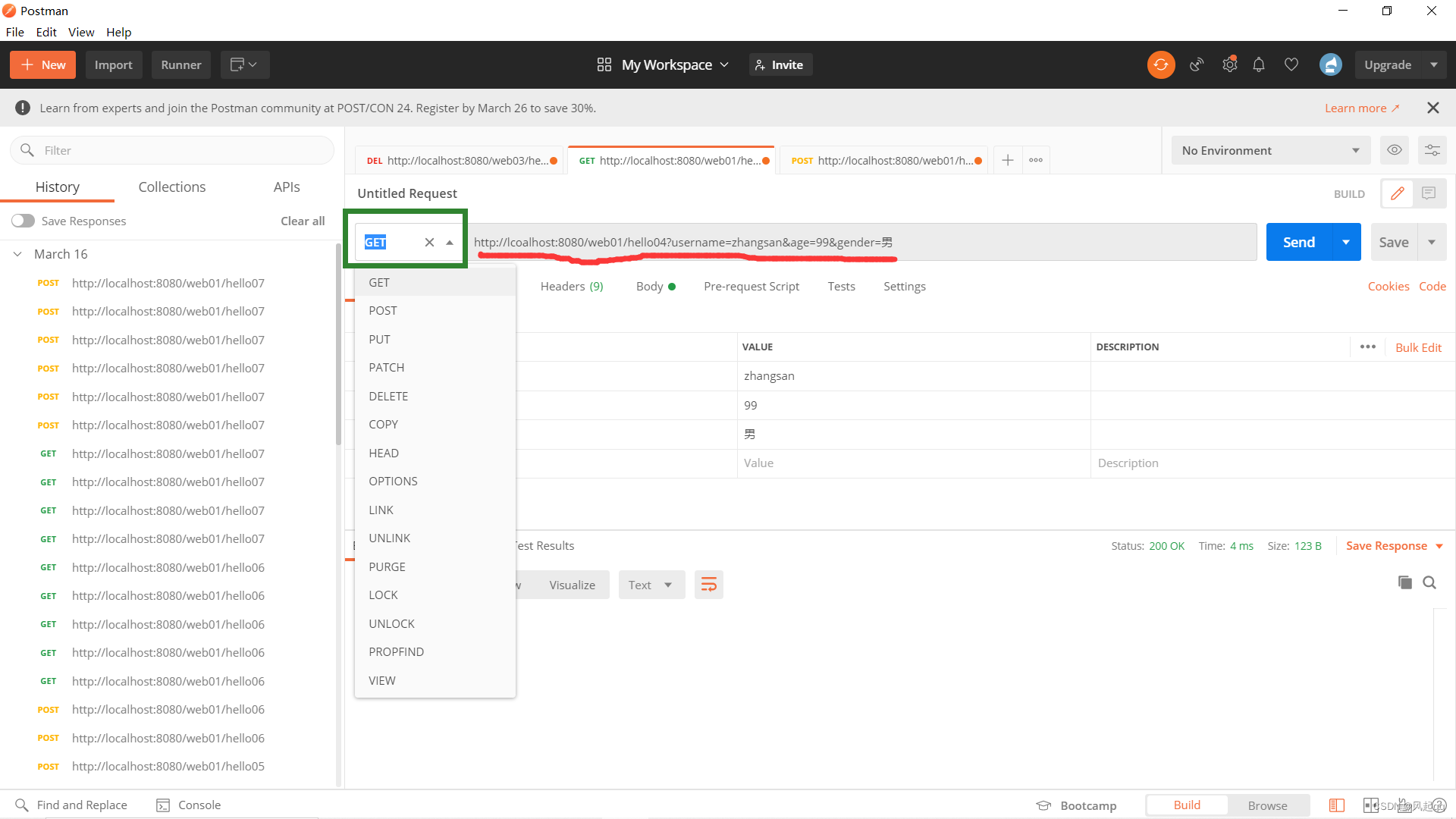This screenshot has width=1456, height=819.
Task: Open the params table three-dots options
Action: [1367, 347]
